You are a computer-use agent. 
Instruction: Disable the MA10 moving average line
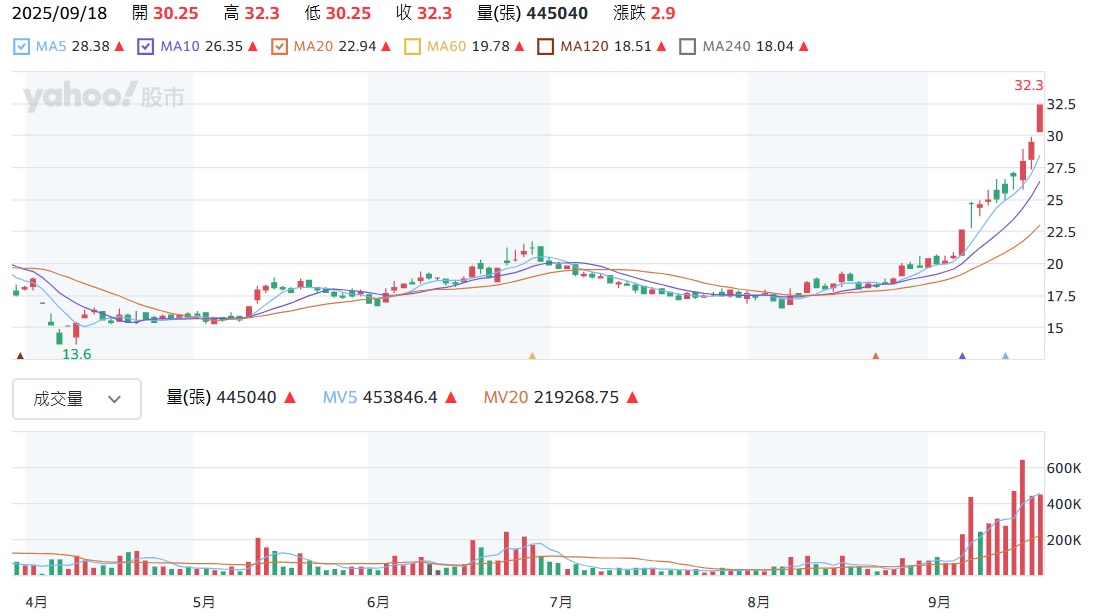(146, 46)
